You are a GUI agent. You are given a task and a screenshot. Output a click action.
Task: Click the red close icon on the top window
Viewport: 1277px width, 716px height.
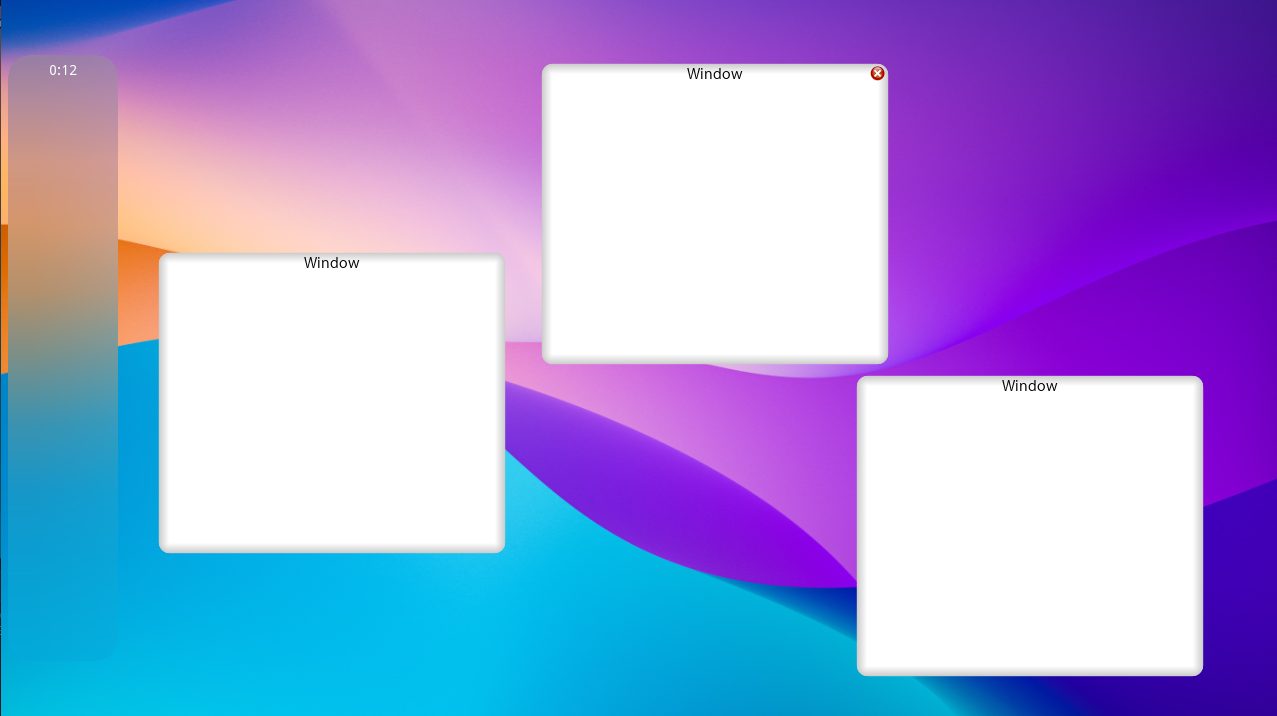(x=877, y=73)
